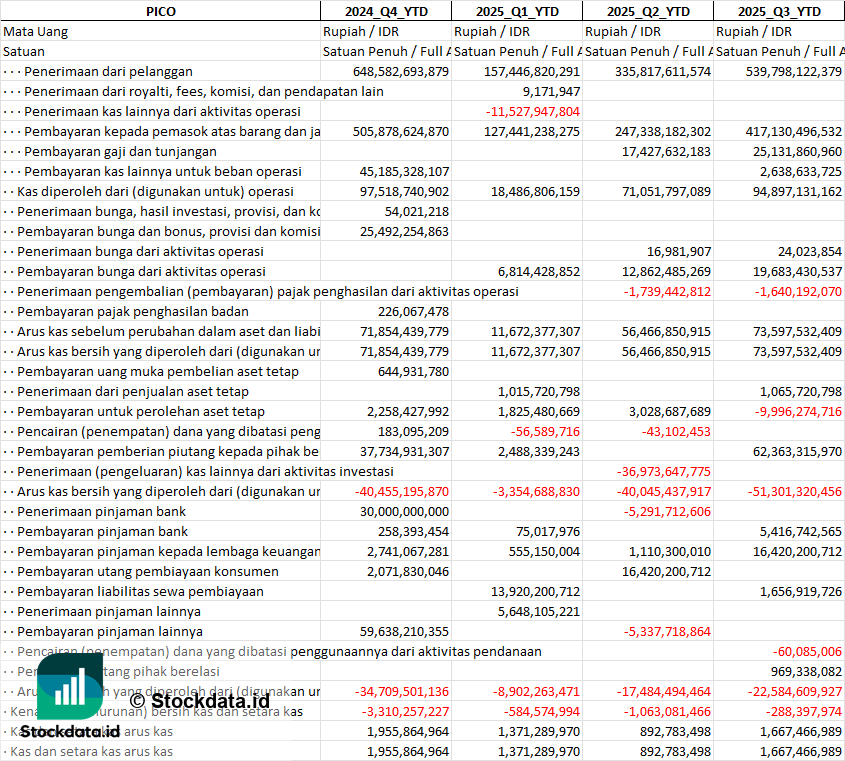Select the PICO header cell

click(x=160, y=11)
